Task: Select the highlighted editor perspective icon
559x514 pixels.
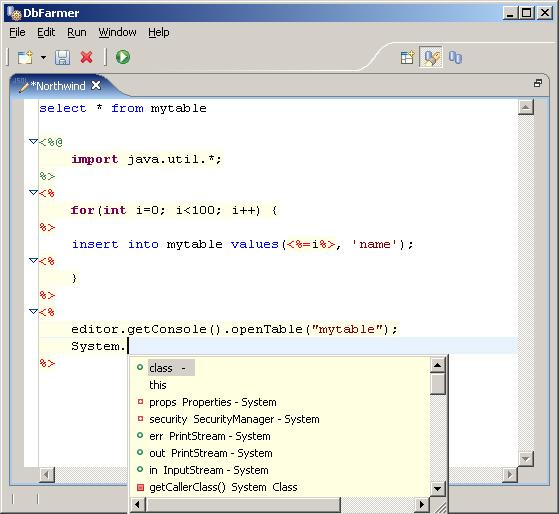Action: point(431,57)
